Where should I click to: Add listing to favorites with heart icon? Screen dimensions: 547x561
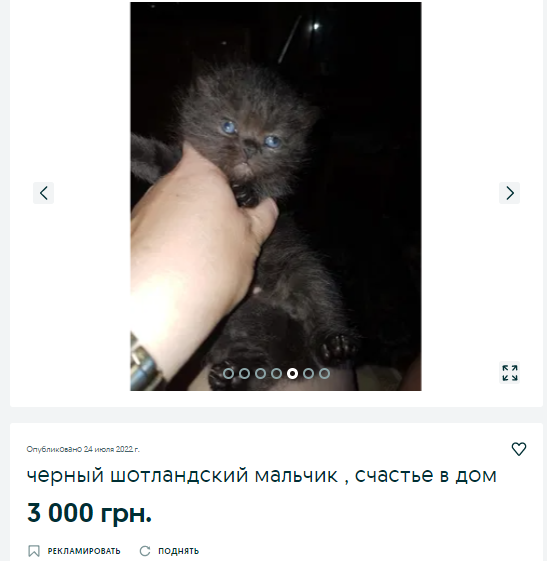click(519, 449)
